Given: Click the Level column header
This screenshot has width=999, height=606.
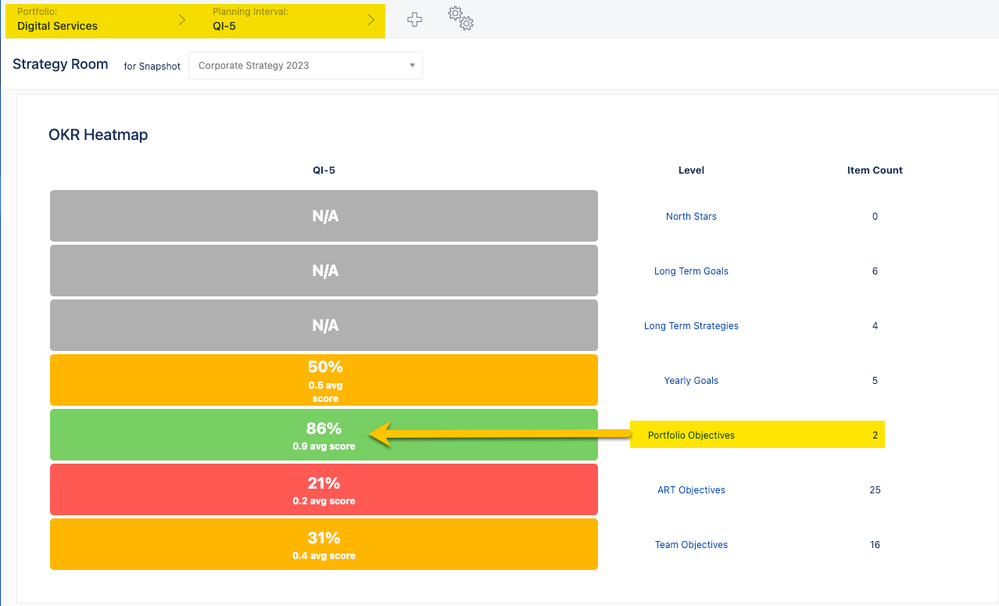Looking at the screenshot, I should 691,170.
